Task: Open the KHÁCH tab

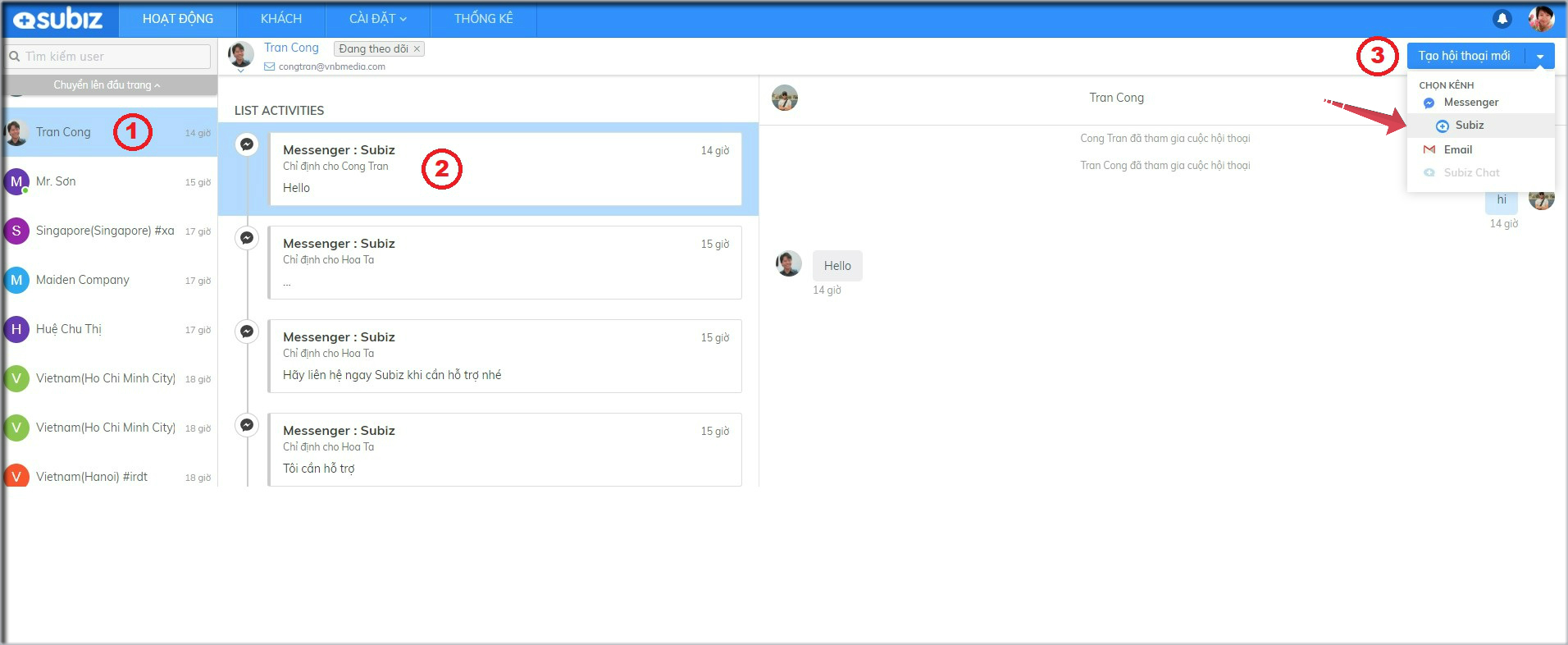Action: [x=281, y=19]
